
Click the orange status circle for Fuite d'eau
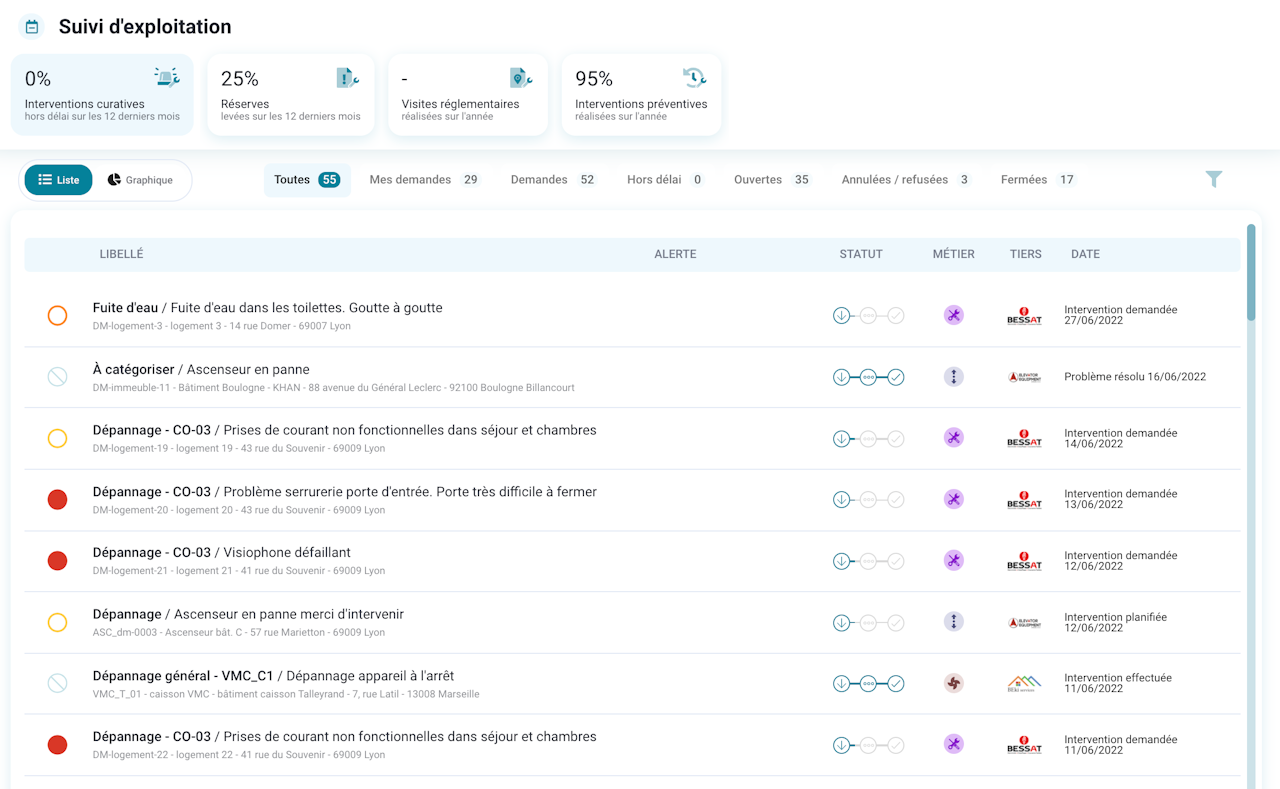(57, 316)
